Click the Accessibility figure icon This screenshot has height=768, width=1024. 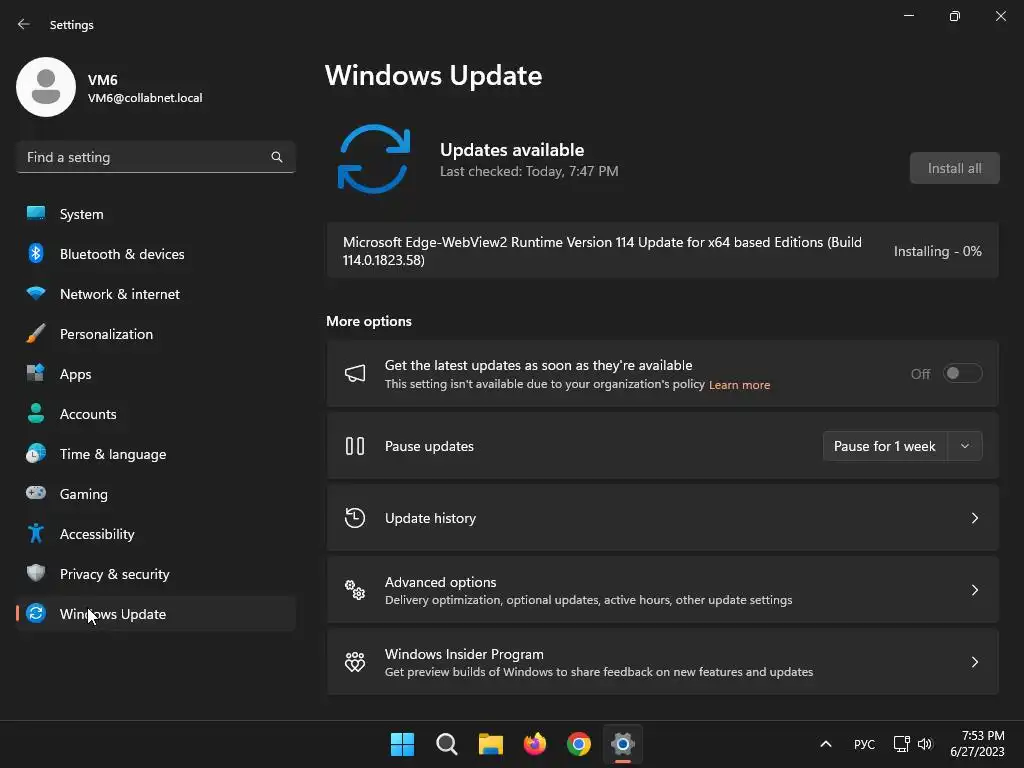[x=36, y=534]
